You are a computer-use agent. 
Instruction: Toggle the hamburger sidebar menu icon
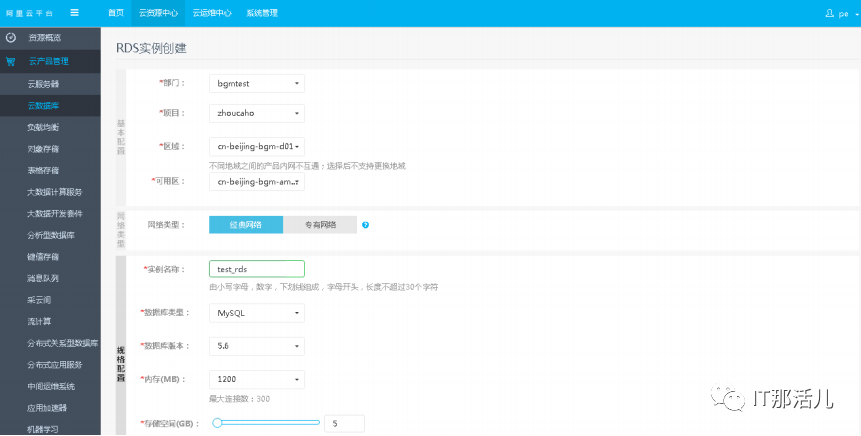pos(75,13)
